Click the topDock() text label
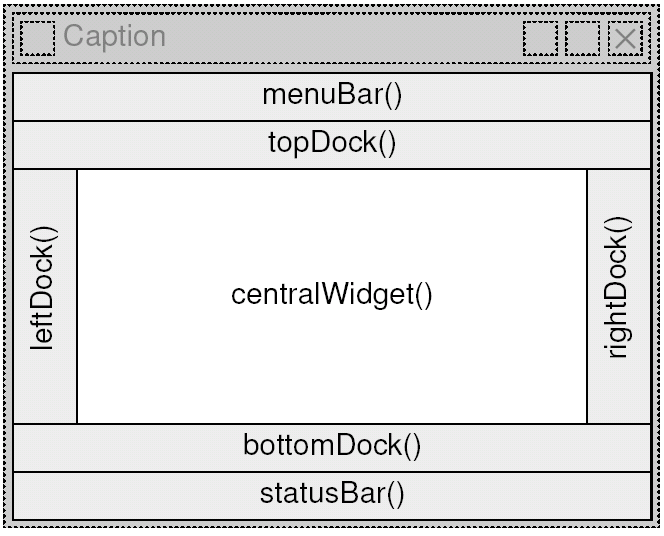 (x=332, y=143)
